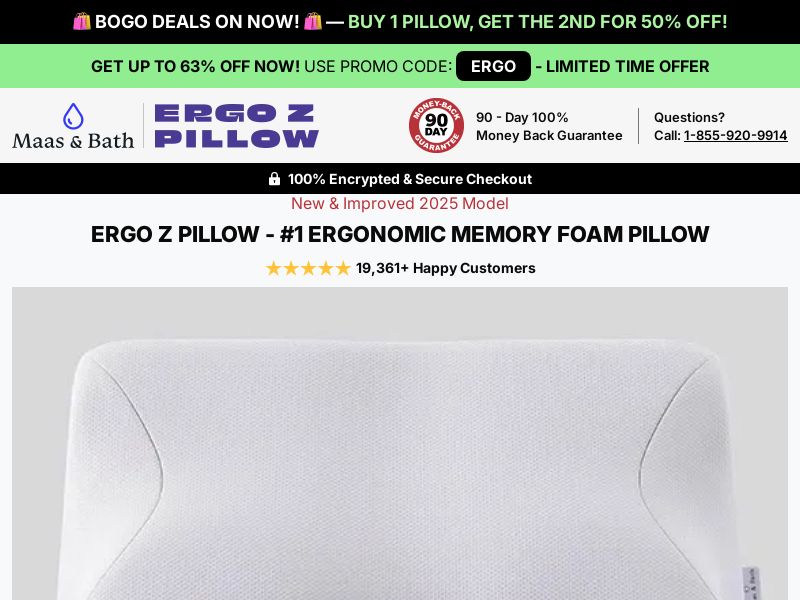Screen dimensions: 800x600
Task: Call the 1-855-920-9914 phone link
Action: click(x=735, y=135)
